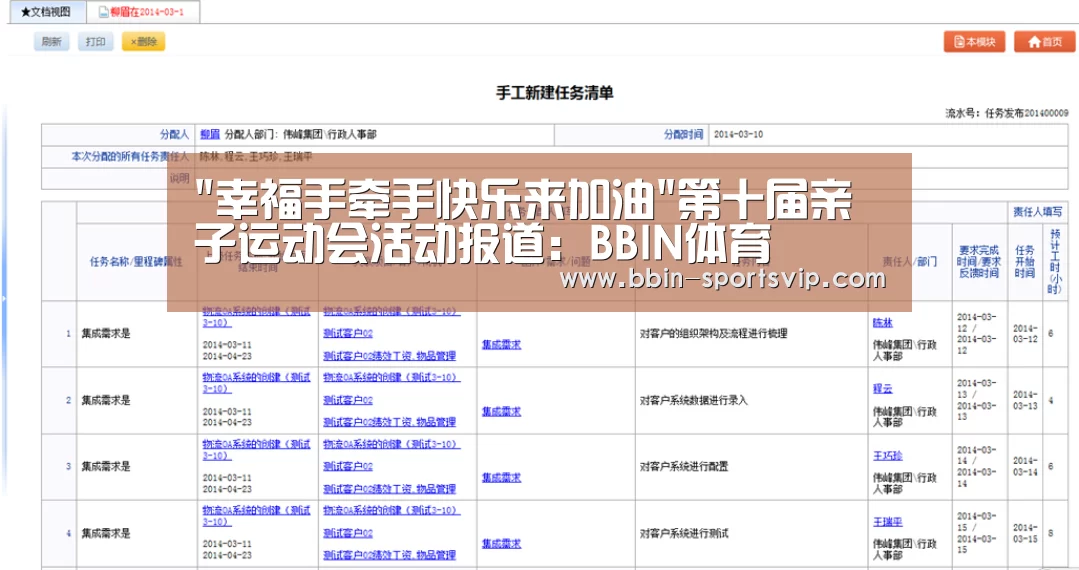This screenshot has height=570, width=1079.
Task: Open 测试客户02 link in row 2
Action: (348, 400)
